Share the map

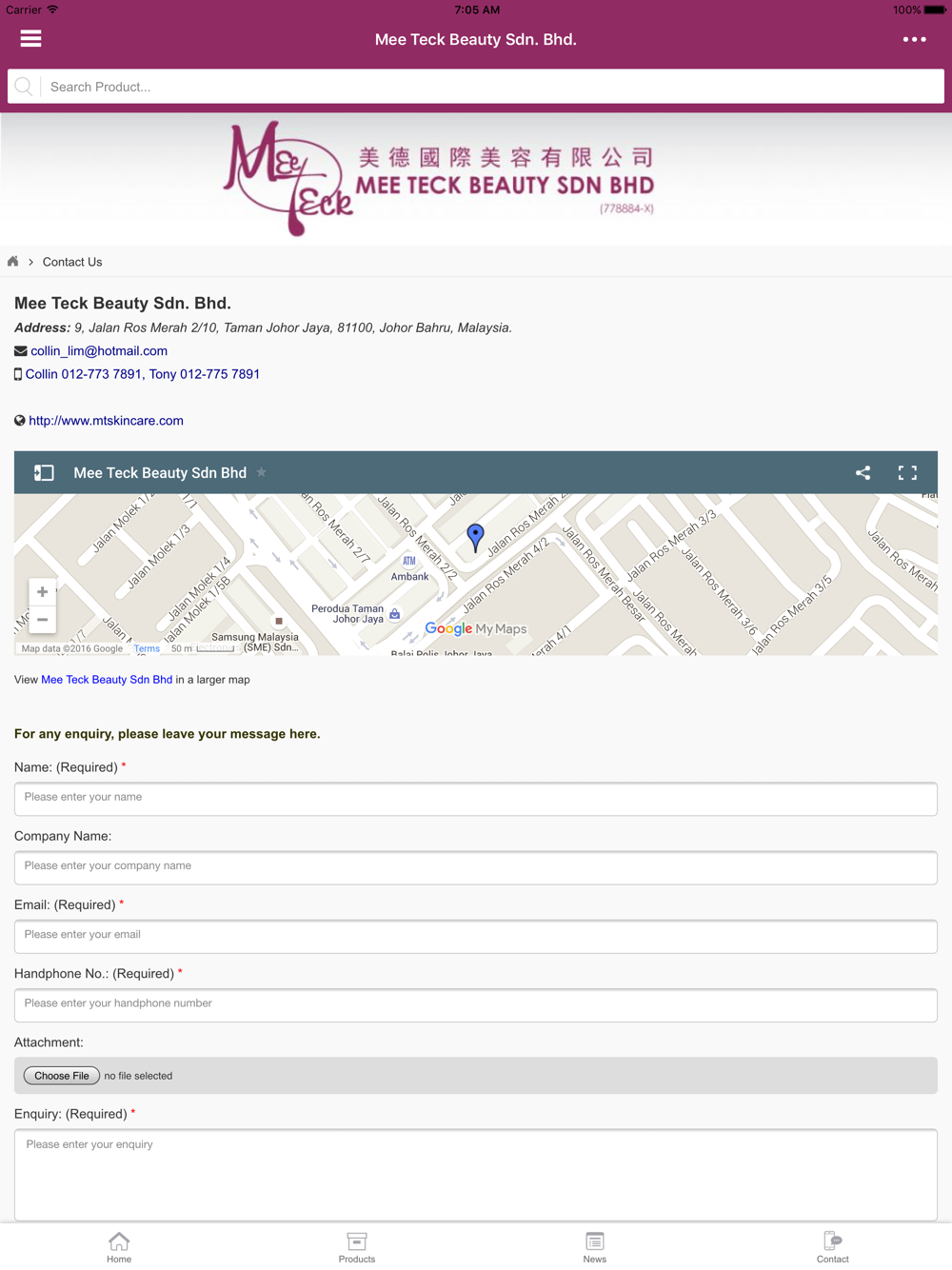863,473
